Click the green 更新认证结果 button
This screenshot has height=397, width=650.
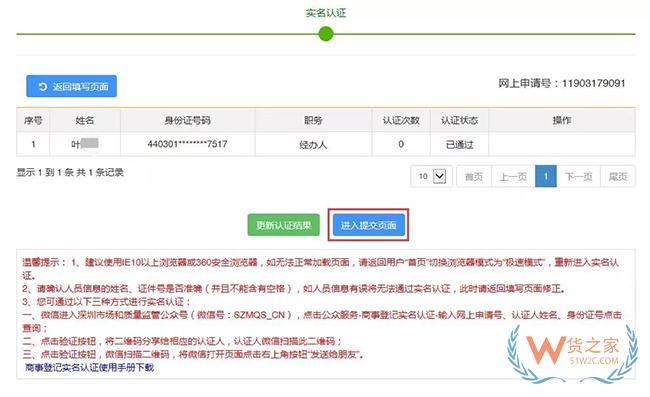click(x=284, y=225)
